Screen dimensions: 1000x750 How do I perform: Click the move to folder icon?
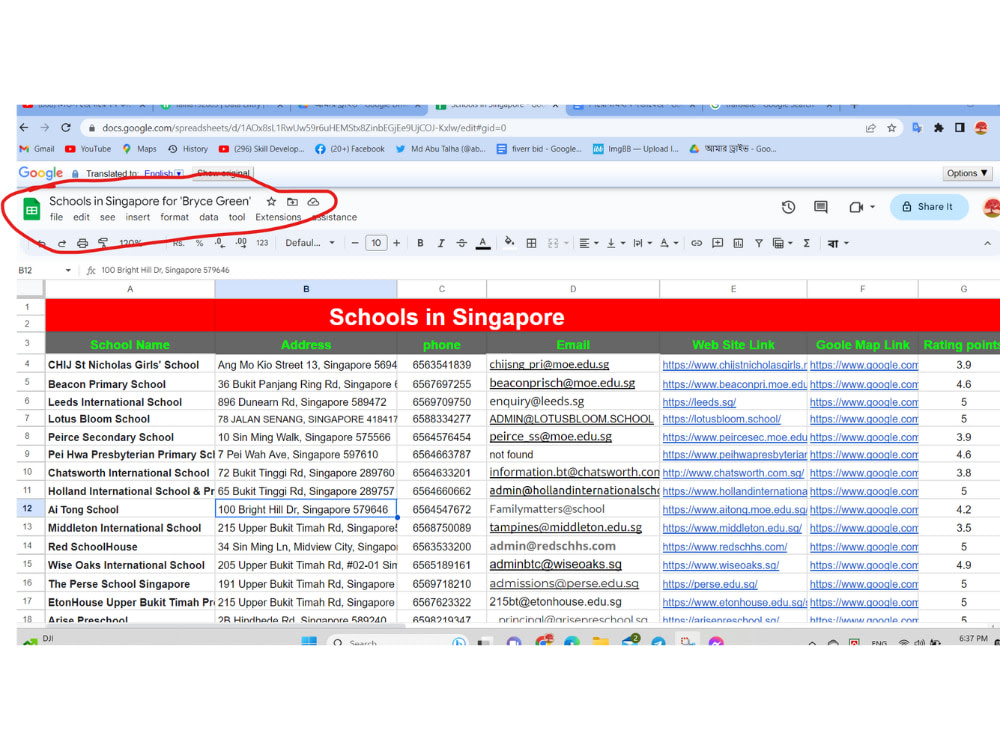pyautogui.click(x=292, y=202)
